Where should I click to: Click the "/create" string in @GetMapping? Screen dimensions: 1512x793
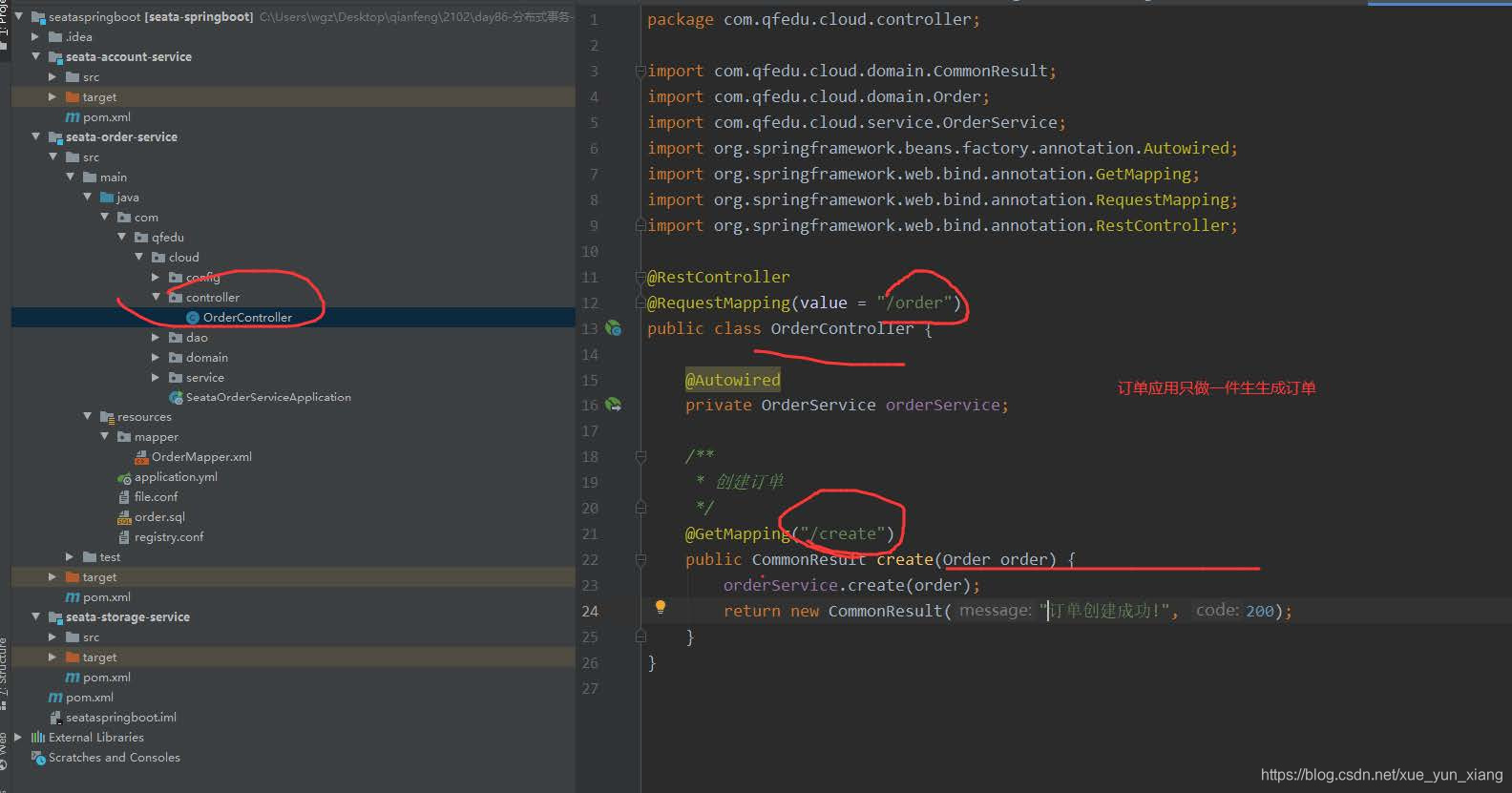843,533
